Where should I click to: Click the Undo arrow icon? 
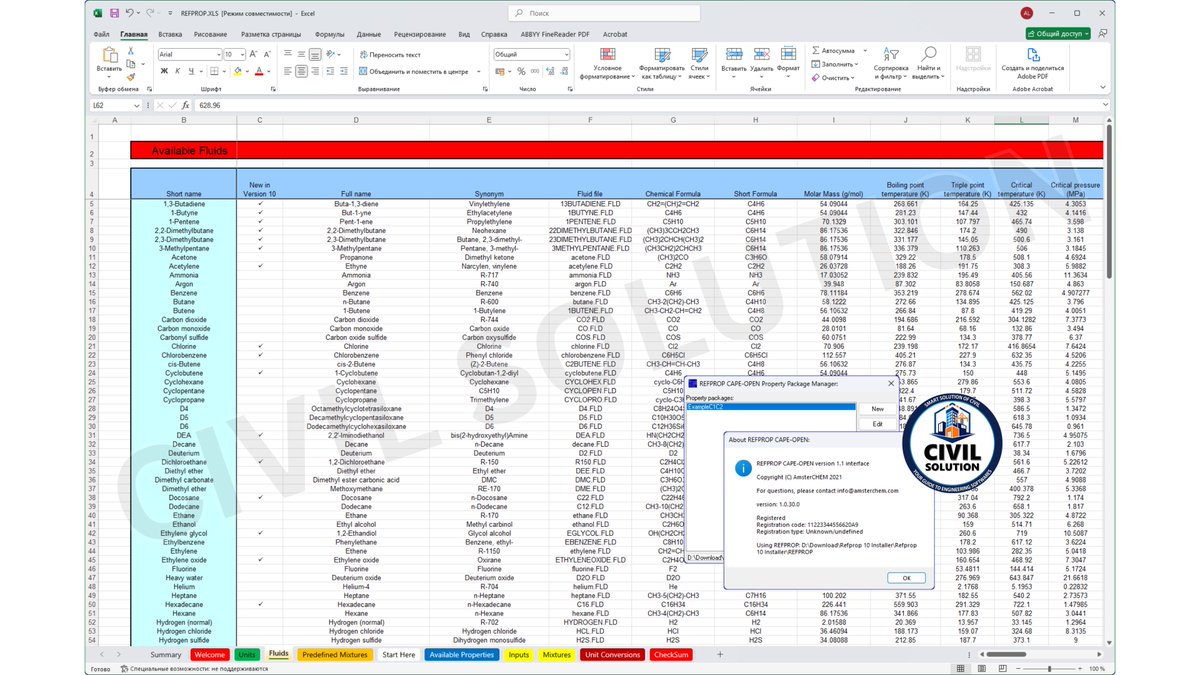(132, 13)
